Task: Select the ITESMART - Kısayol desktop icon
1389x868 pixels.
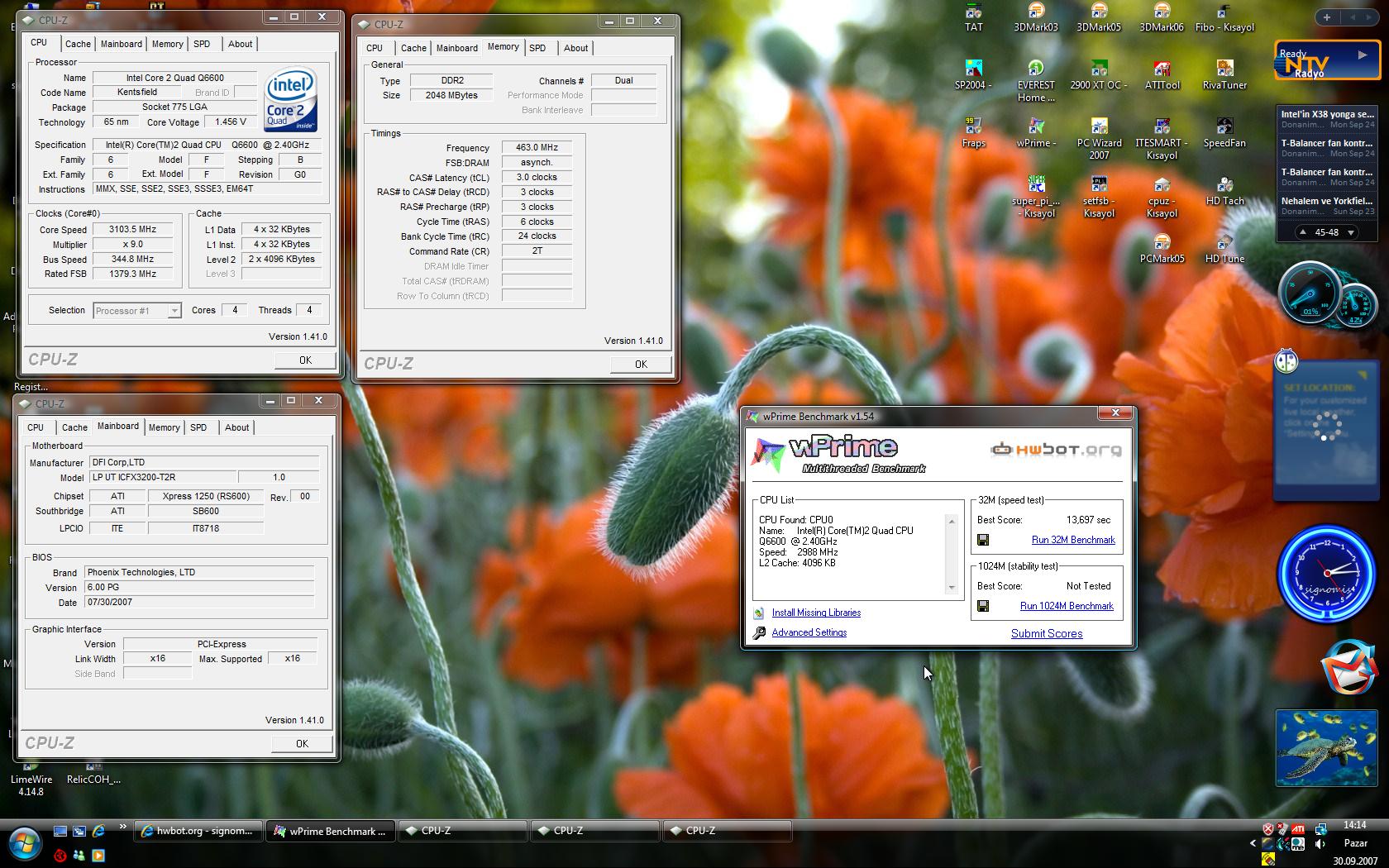Action: (x=1162, y=138)
